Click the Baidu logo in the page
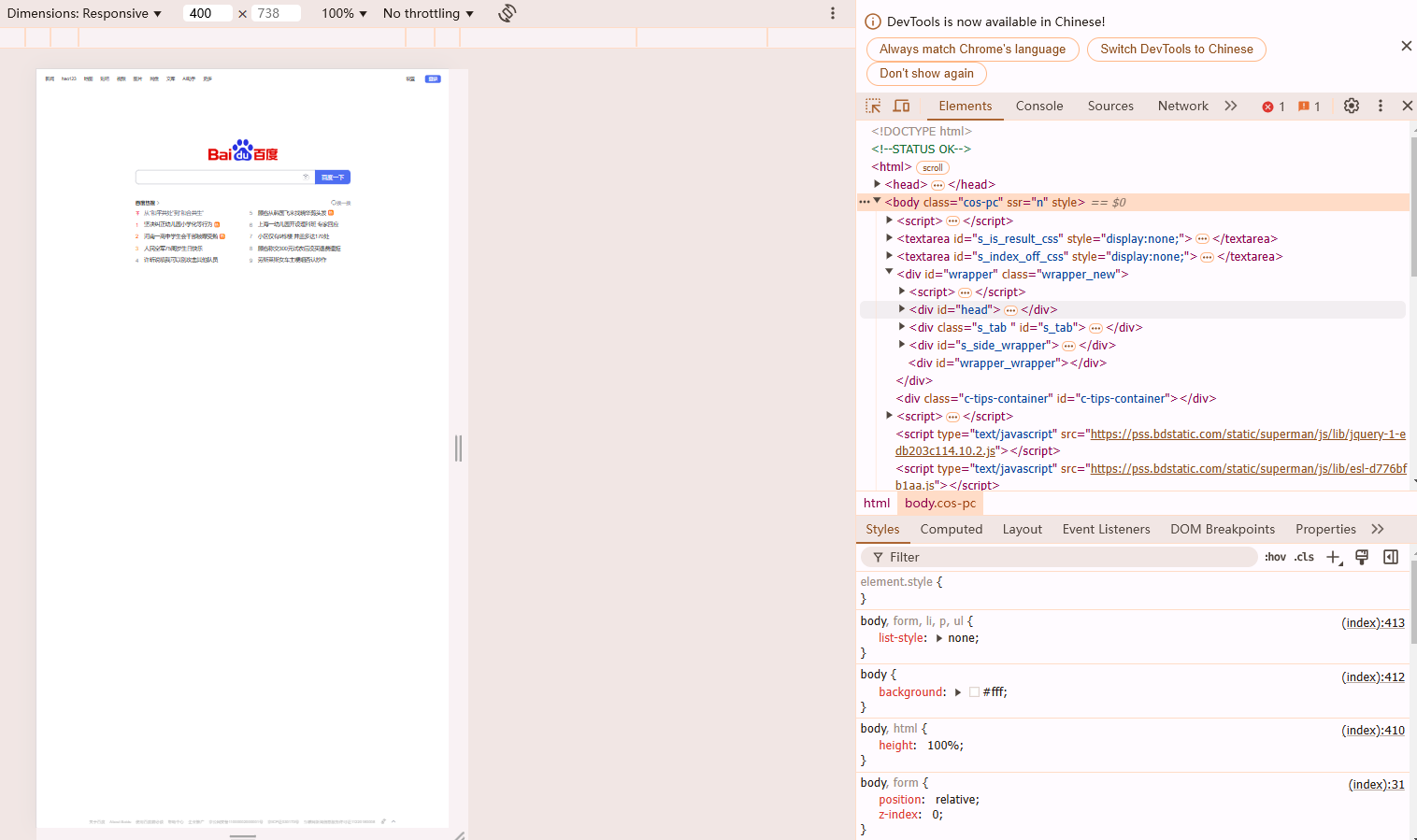Screen dimensions: 1417x840 click(243, 150)
